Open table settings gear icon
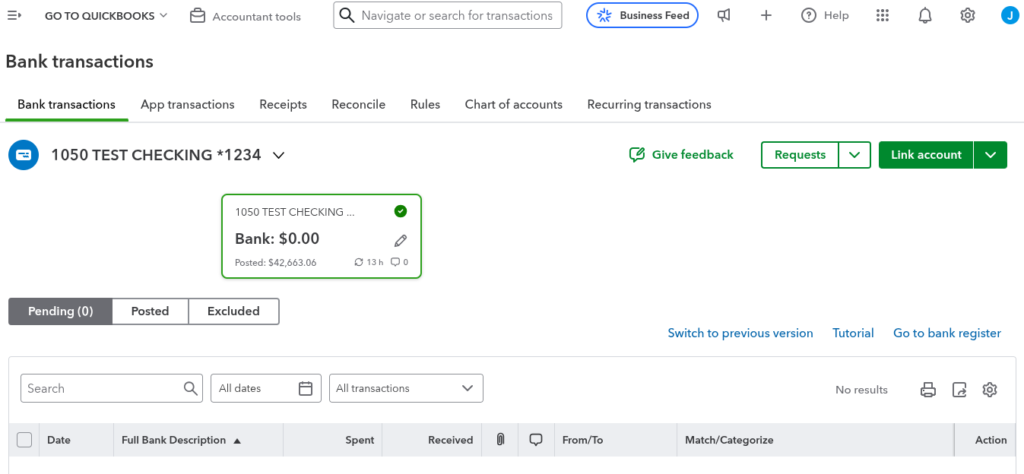The width and height of the screenshot is (1024, 474). point(989,390)
